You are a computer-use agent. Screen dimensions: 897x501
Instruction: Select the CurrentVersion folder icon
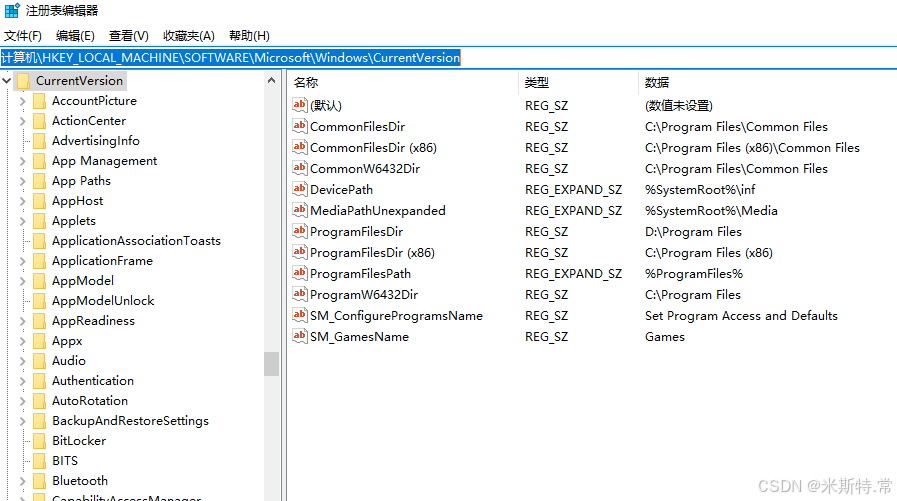(x=23, y=81)
